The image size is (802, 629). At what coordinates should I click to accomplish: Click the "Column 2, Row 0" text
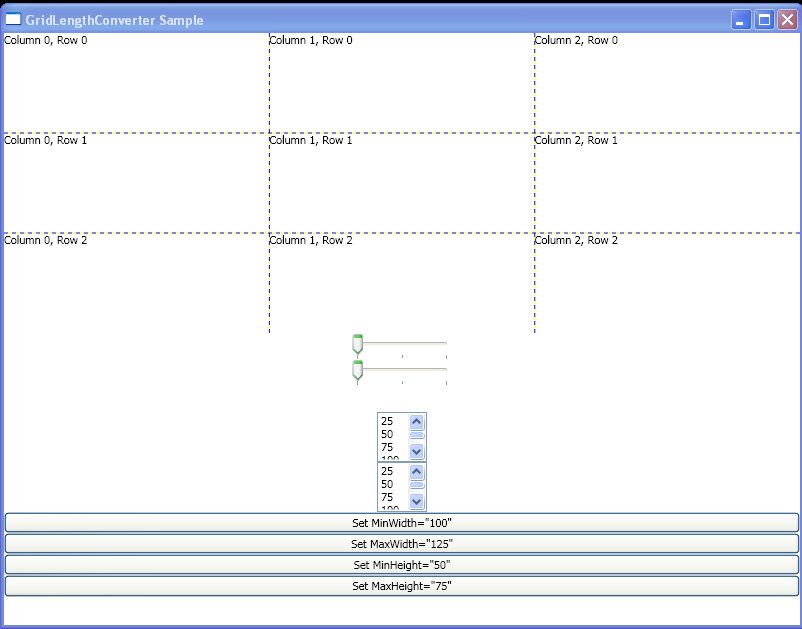click(x=576, y=40)
